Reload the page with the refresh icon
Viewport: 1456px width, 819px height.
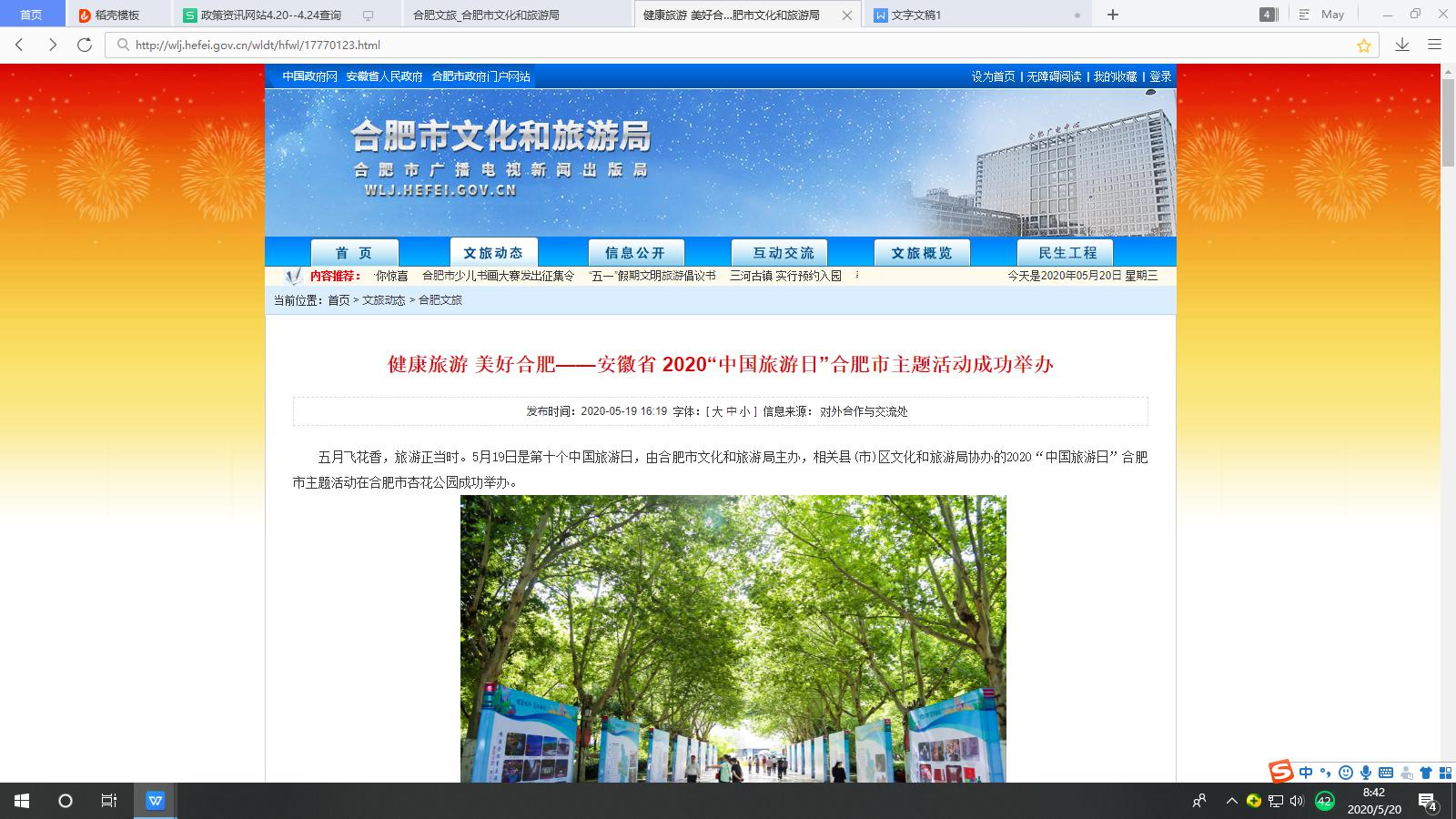85,45
